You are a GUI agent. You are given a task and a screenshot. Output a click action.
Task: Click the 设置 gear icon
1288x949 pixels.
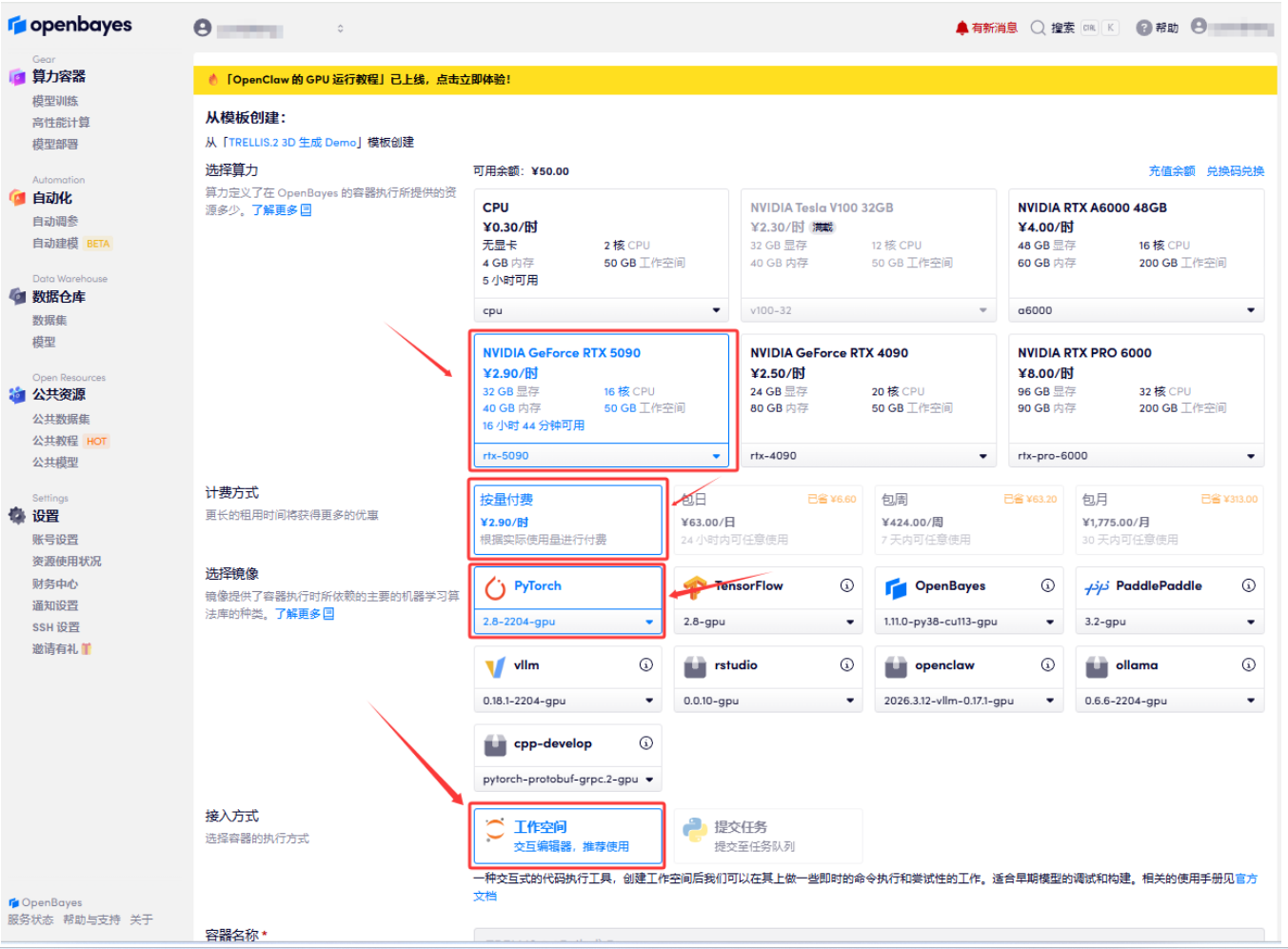tap(17, 516)
